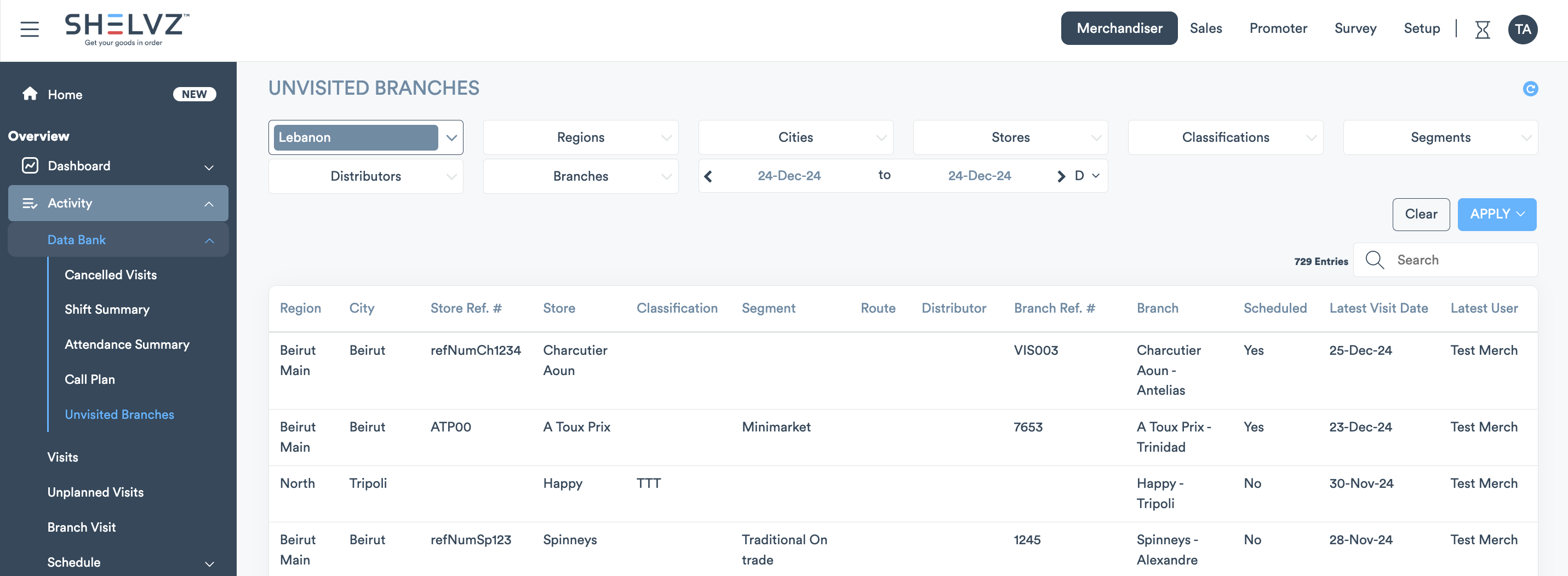Open Cancelled Visits in sidebar
Viewport: 1568px width, 576px height.
111,275
